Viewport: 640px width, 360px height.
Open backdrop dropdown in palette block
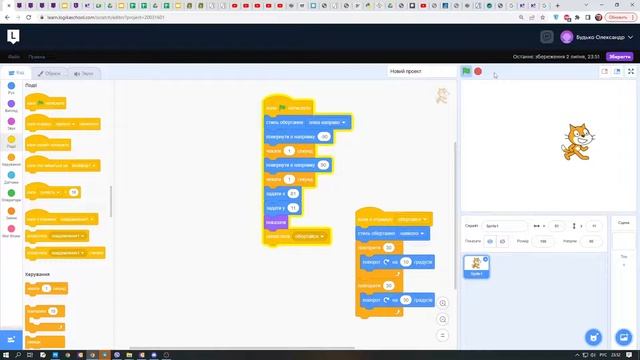point(83,166)
